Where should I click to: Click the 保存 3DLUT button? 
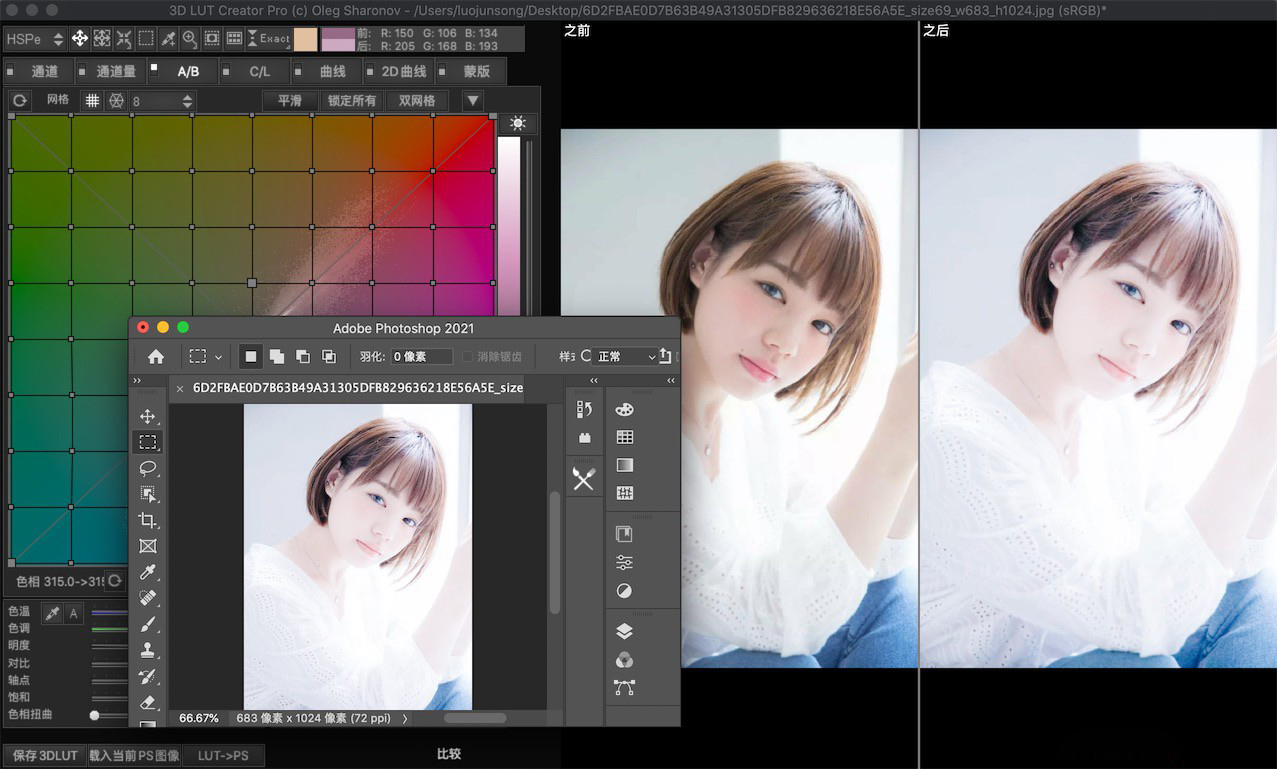[45, 755]
